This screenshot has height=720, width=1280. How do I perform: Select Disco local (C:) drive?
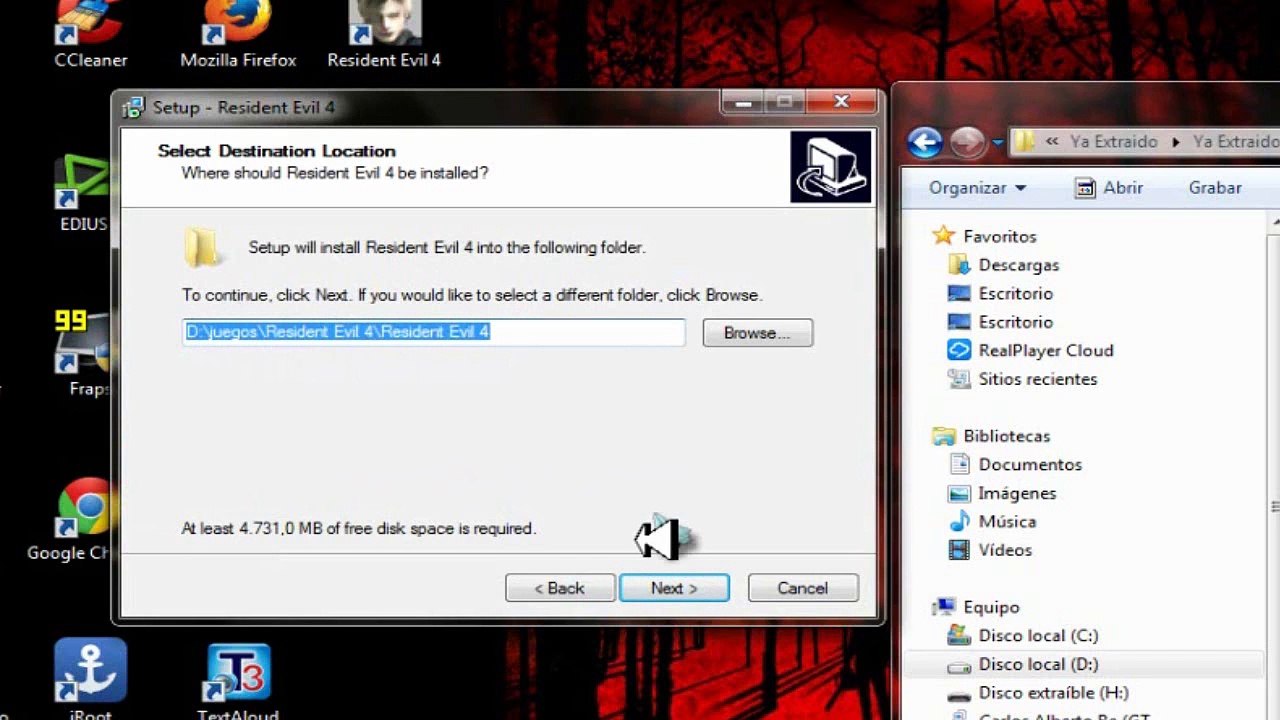click(1038, 635)
